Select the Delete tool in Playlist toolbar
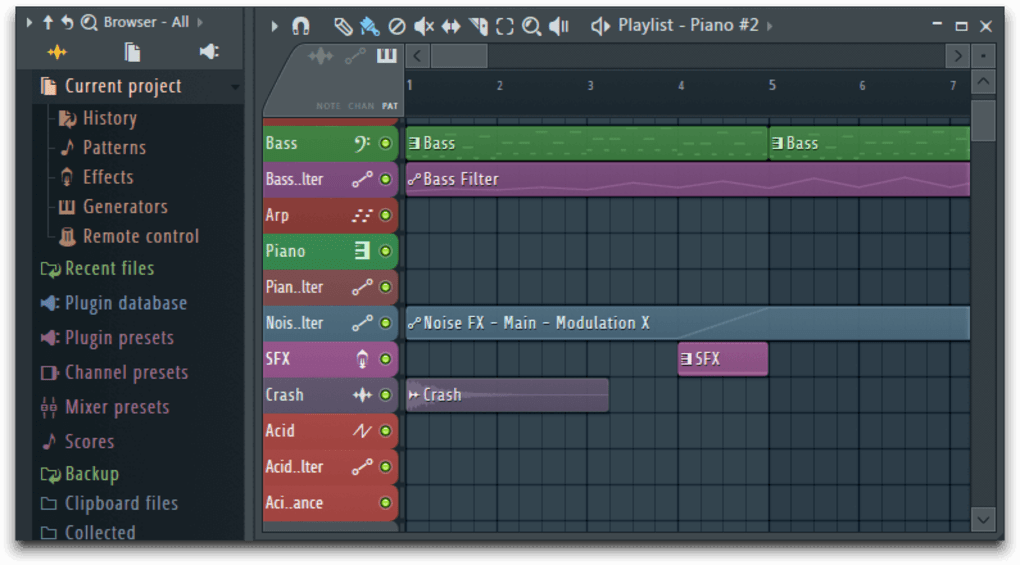 click(397, 26)
